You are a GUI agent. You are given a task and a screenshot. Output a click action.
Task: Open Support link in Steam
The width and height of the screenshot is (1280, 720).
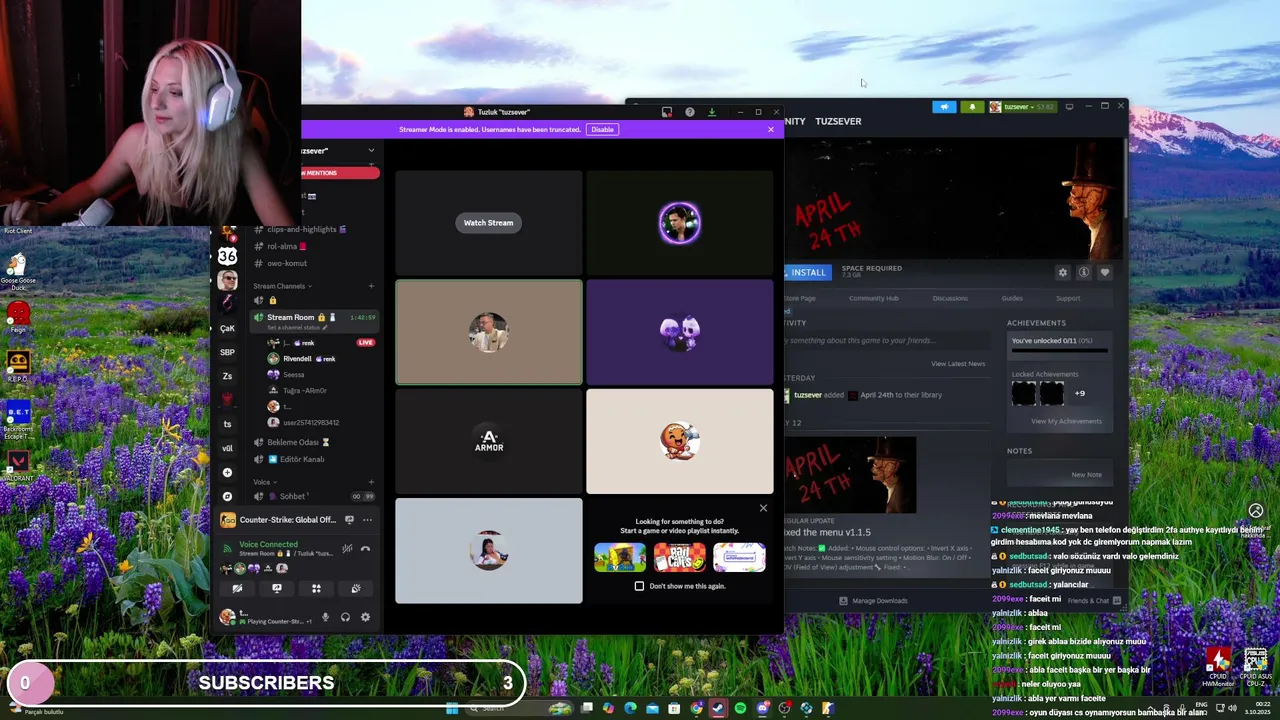click(1068, 298)
